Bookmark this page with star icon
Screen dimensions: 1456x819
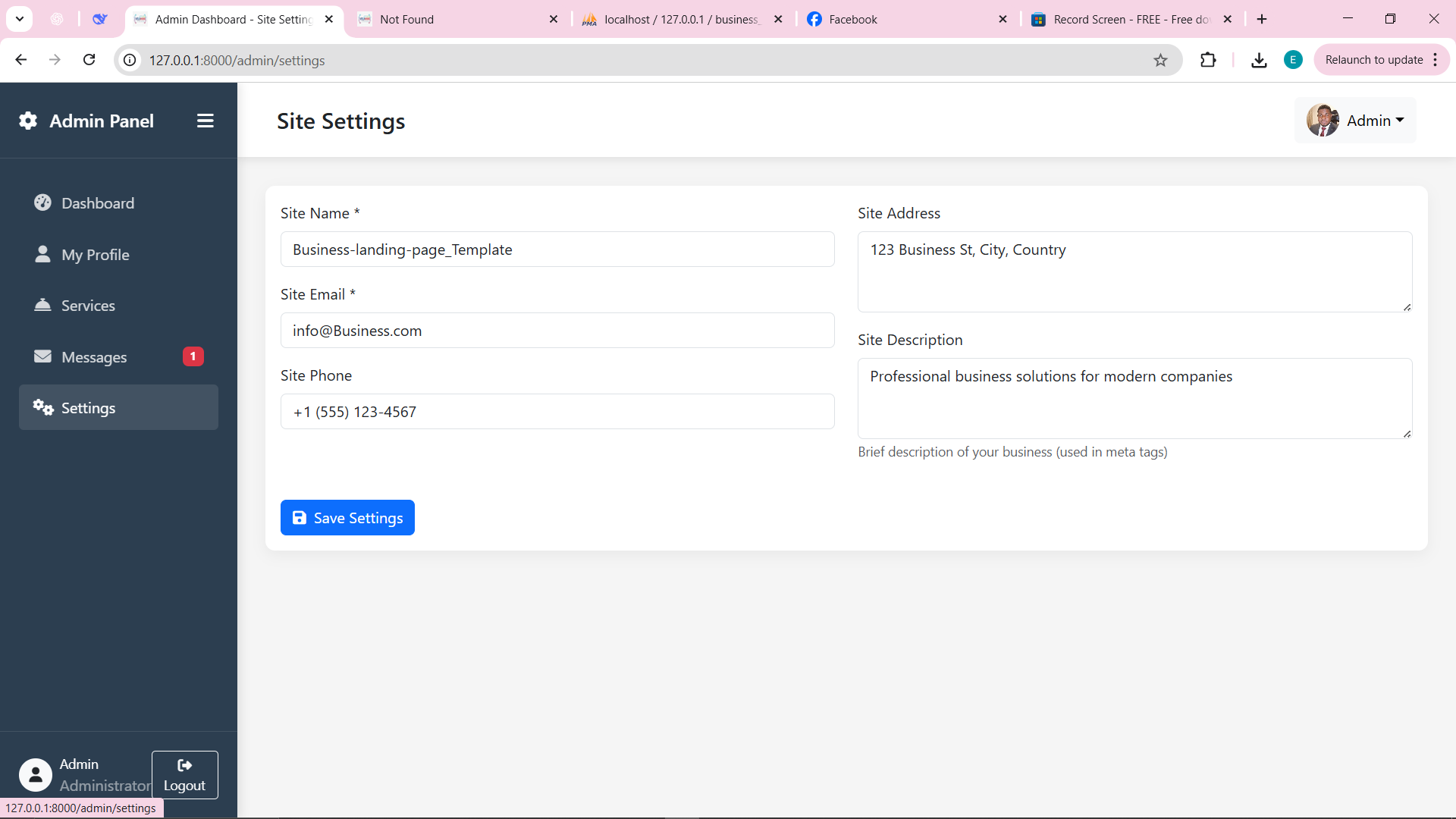point(1160,60)
